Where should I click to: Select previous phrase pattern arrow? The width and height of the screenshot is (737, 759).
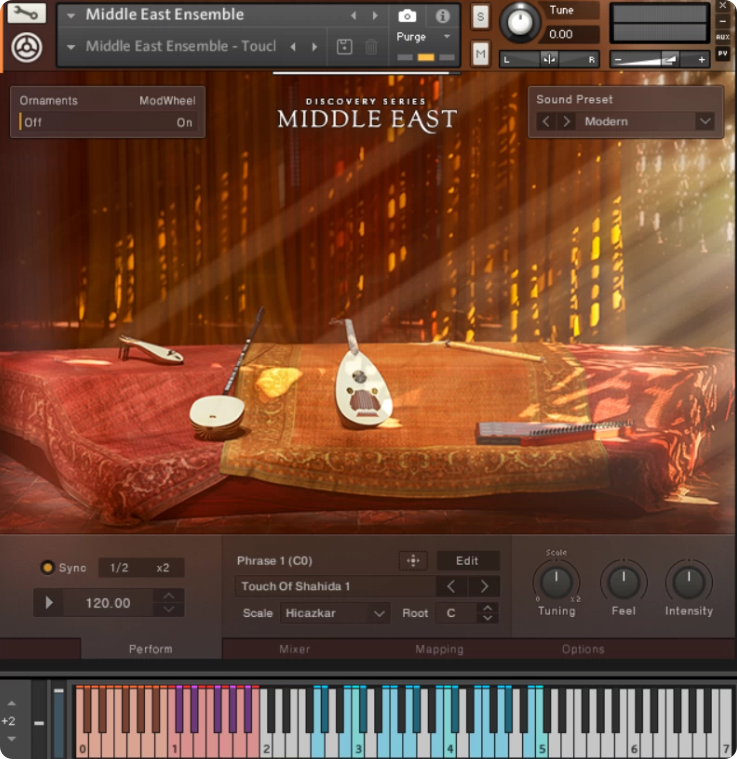[x=451, y=586]
